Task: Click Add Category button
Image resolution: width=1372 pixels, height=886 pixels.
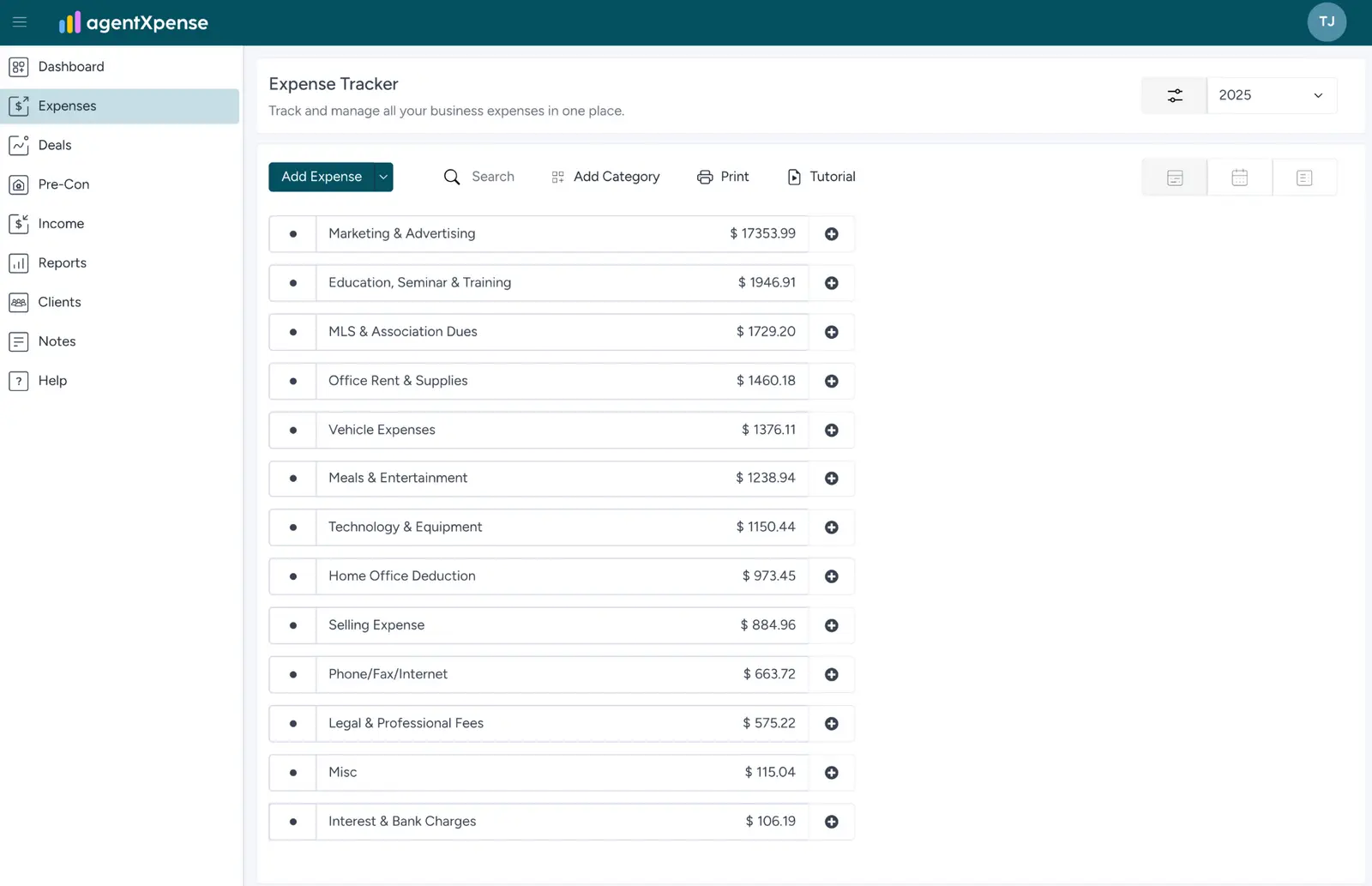Action: pyautogui.click(x=605, y=177)
